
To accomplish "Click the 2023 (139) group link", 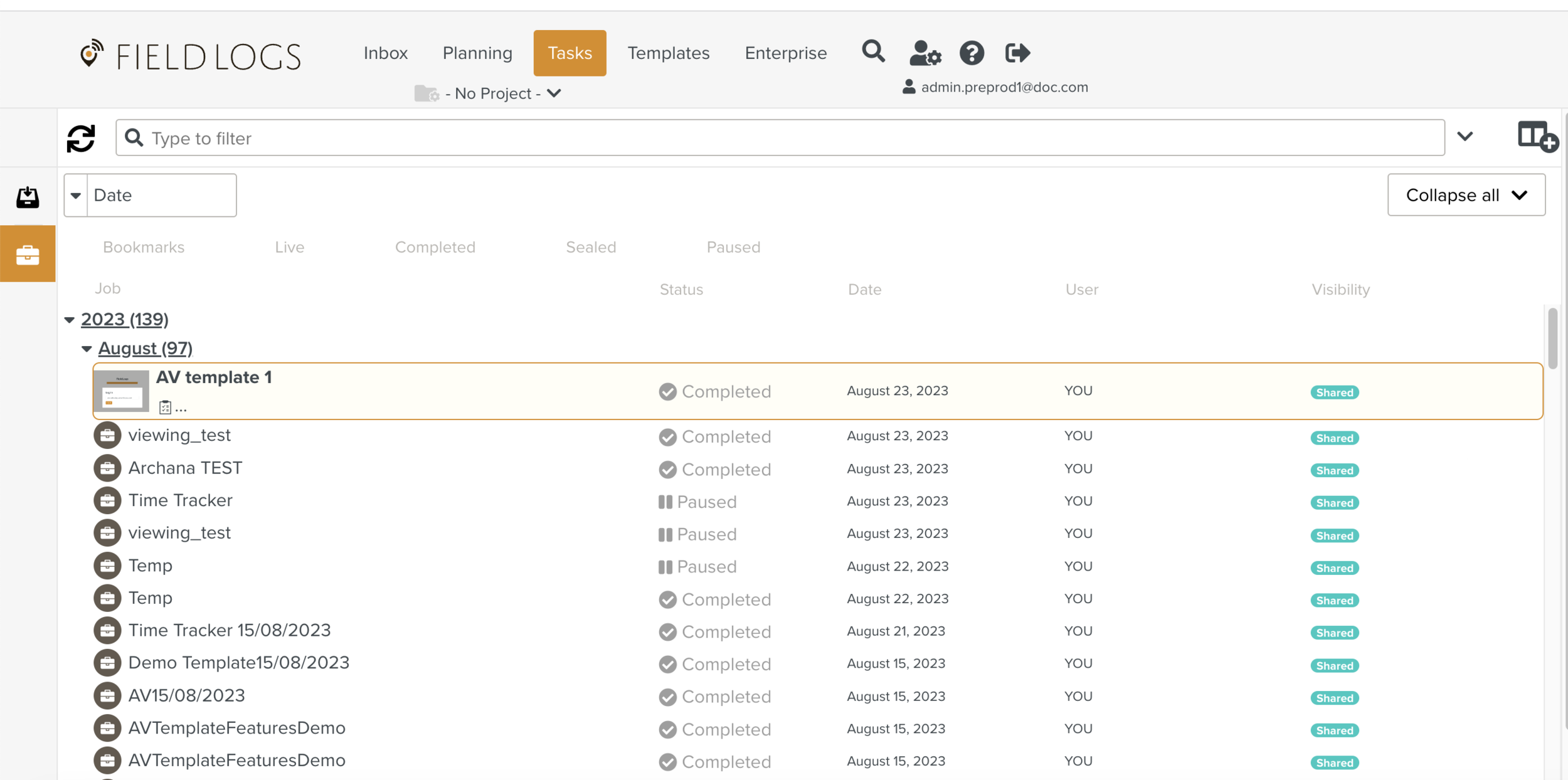I will [124, 320].
